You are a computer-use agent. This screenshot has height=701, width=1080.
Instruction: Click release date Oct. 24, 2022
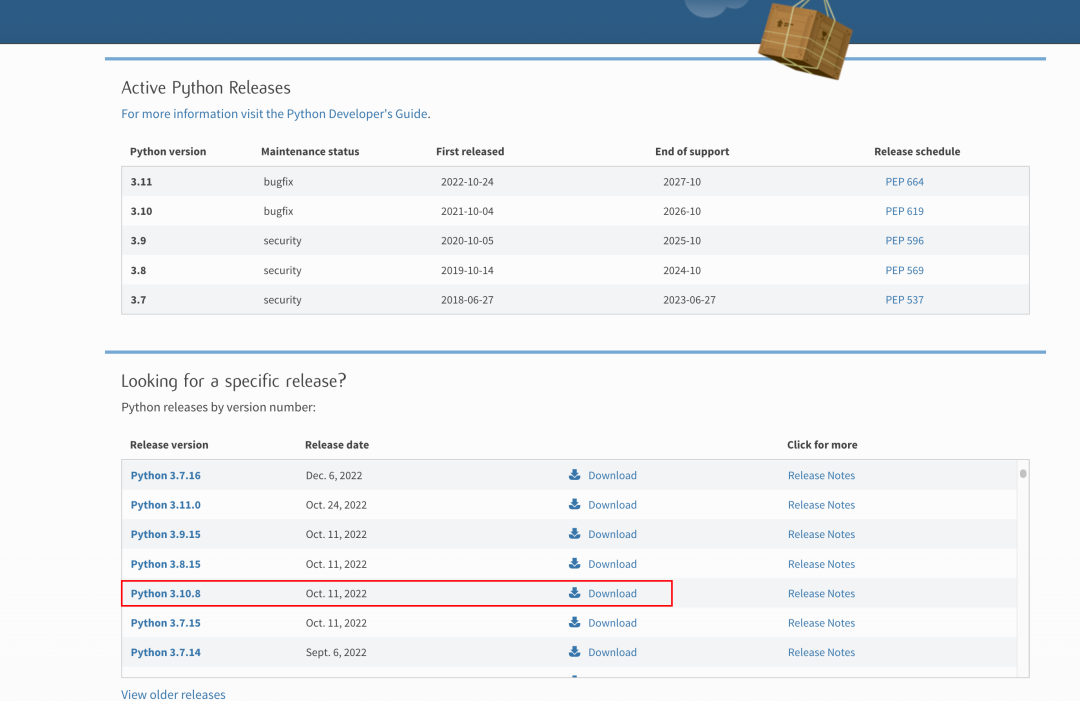[x=336, y=505]
